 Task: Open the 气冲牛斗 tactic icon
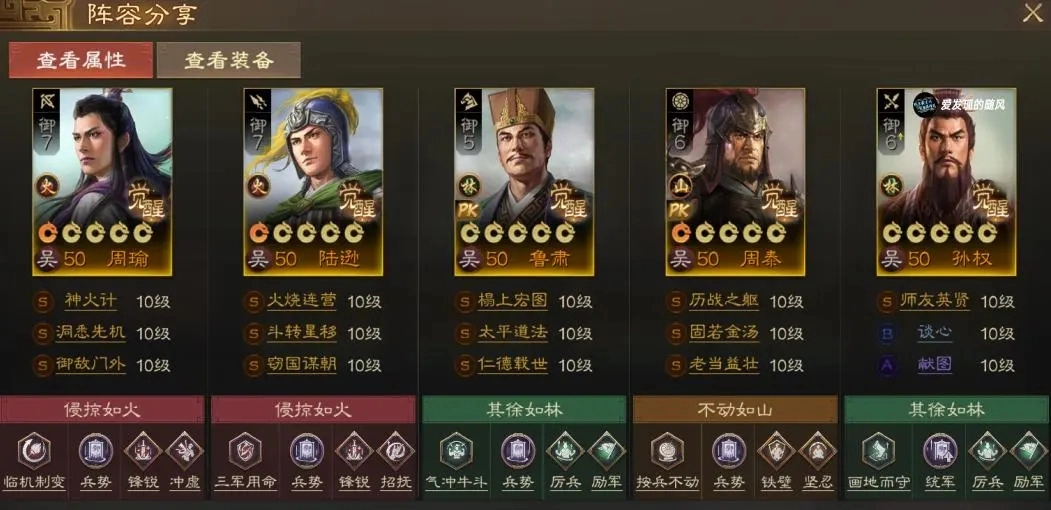(456, 450)
